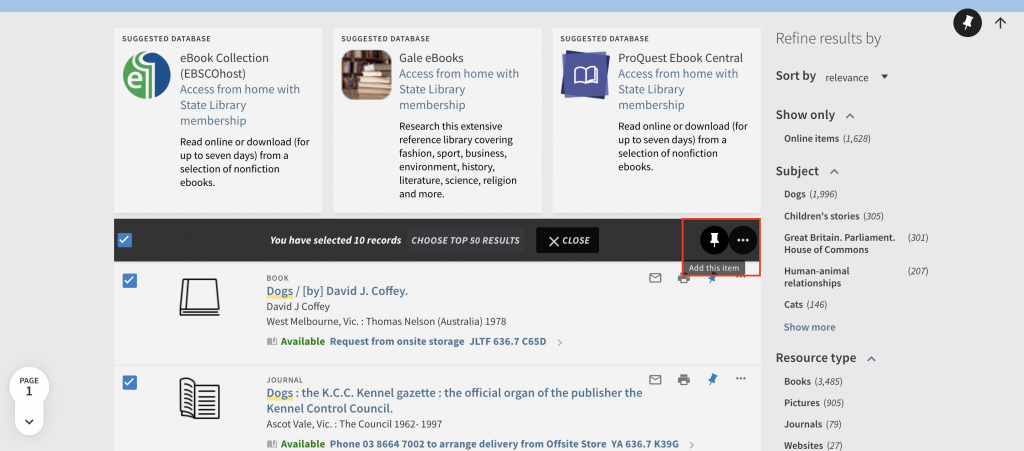The image size is (1024, 451).
Task: Unpin the K.C.C. Kennel gazette journal
Action: pyautogui.click(x=712, y=379)
